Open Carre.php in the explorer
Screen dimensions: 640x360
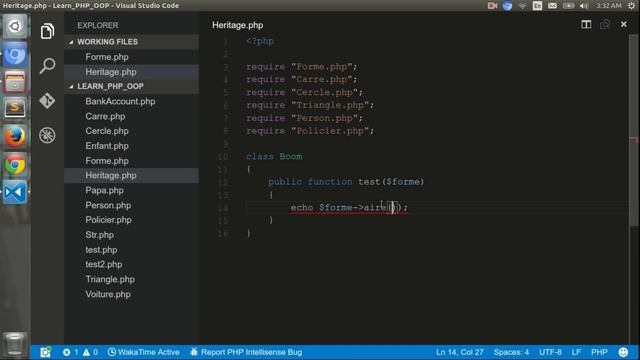coord(131,116)
